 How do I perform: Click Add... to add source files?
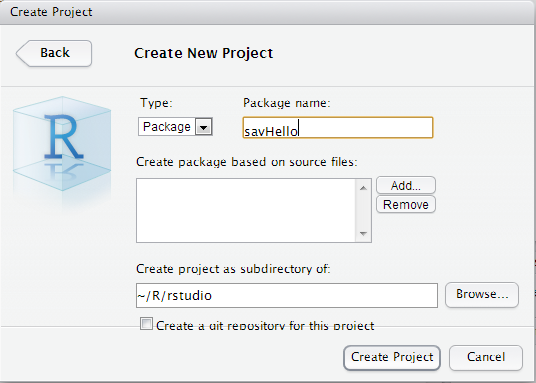[x=406, y=185]
